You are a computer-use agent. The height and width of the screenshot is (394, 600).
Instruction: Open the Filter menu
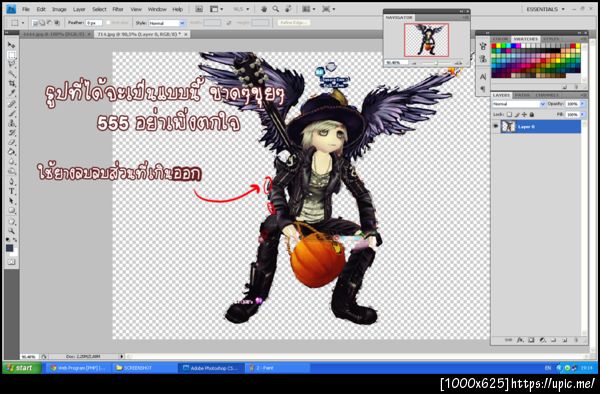tap(118, 9)
